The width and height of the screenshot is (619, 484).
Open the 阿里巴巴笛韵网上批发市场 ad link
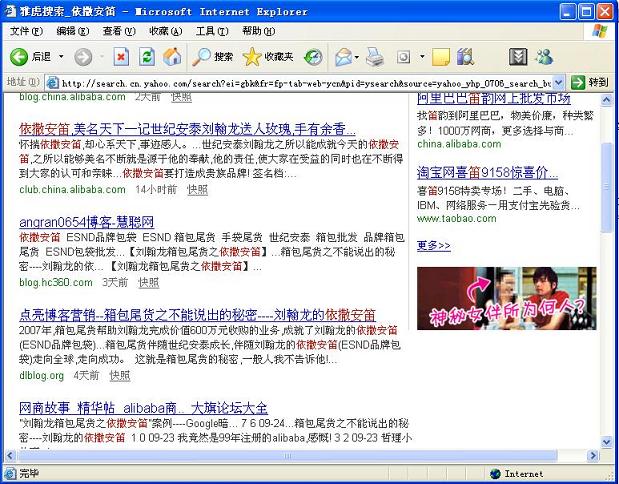(x=494, y=98)
